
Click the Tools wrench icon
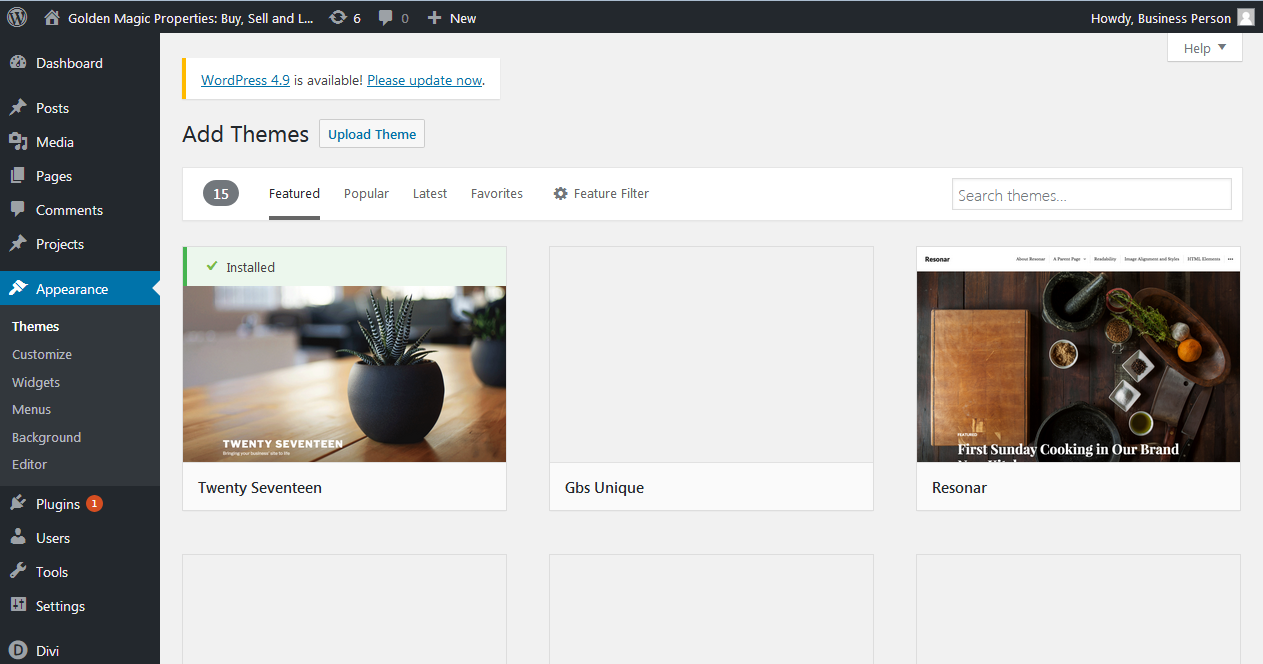[18, 572]
